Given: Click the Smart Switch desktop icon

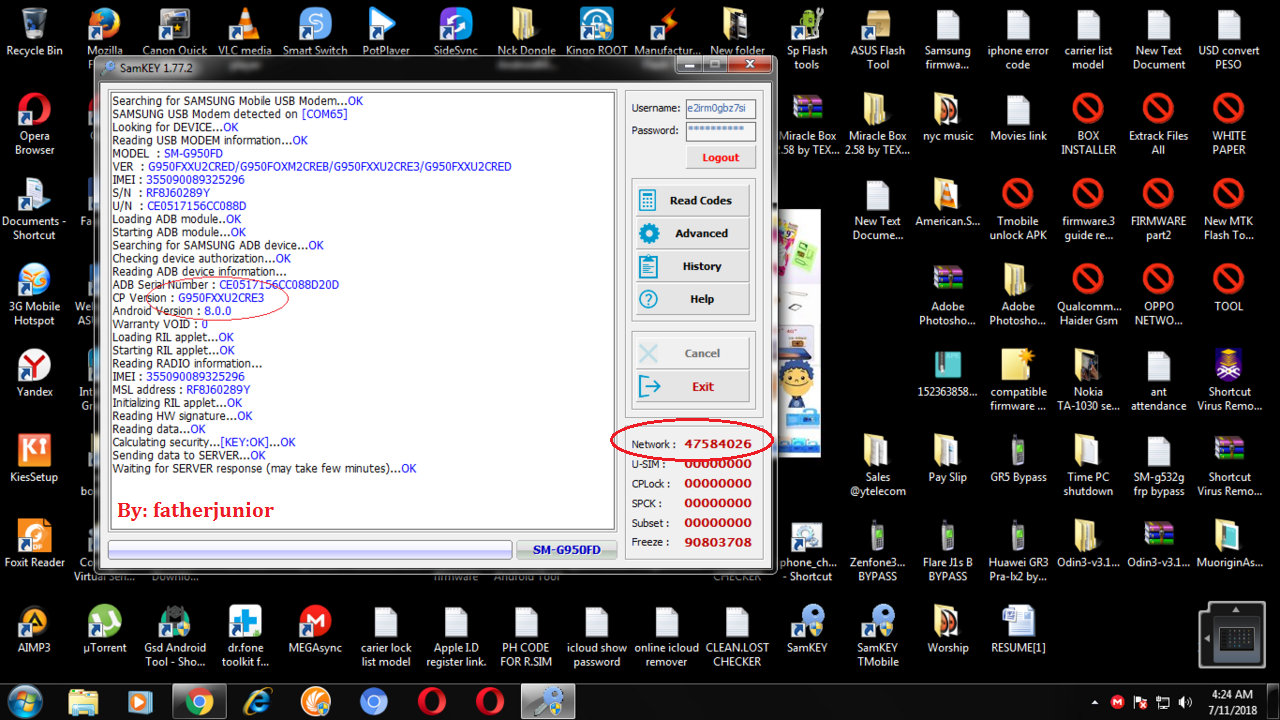Looking at the screenshot, I should [315, 32].
